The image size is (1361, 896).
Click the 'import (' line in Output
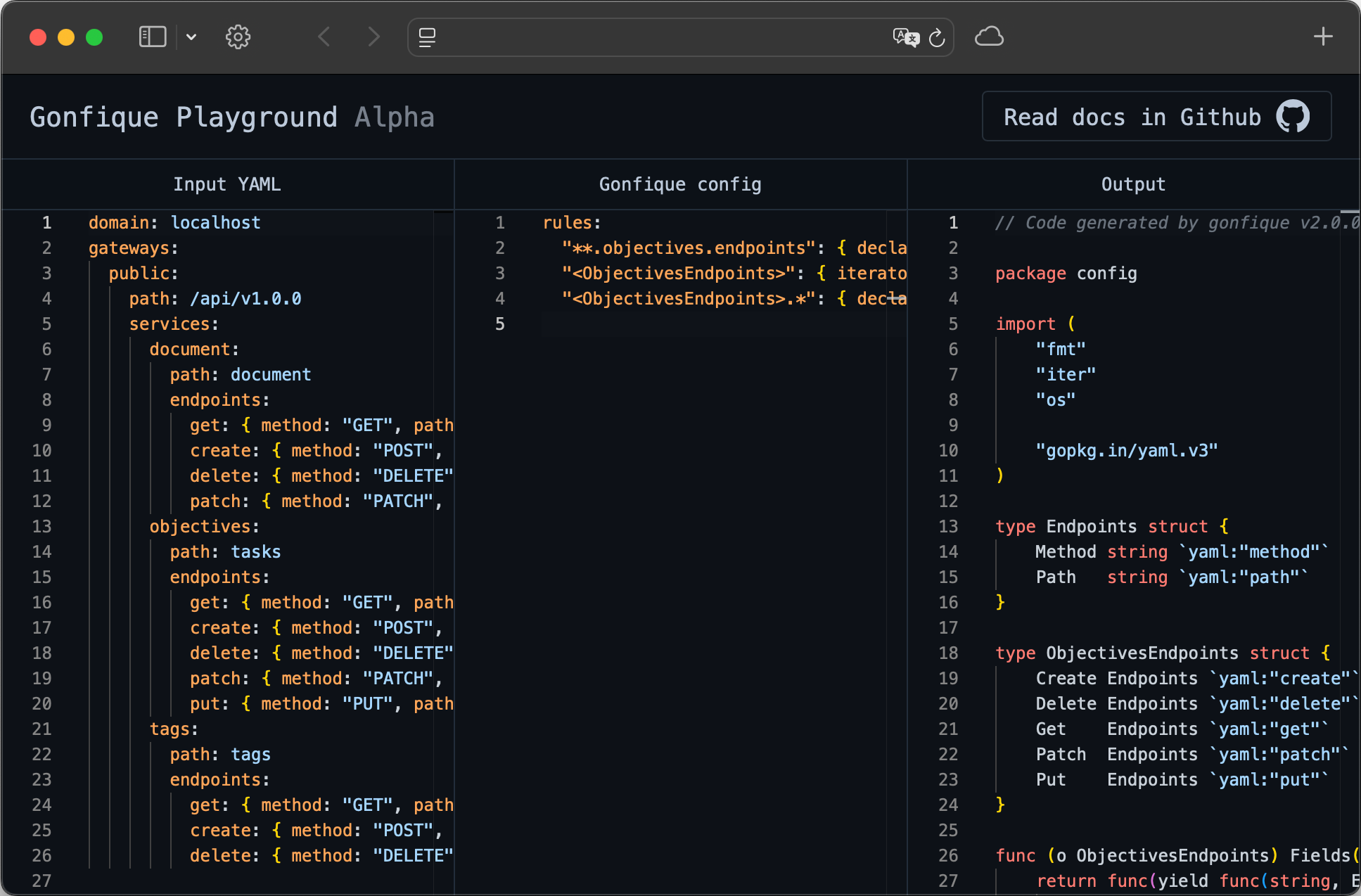[x=1035, y=324]
